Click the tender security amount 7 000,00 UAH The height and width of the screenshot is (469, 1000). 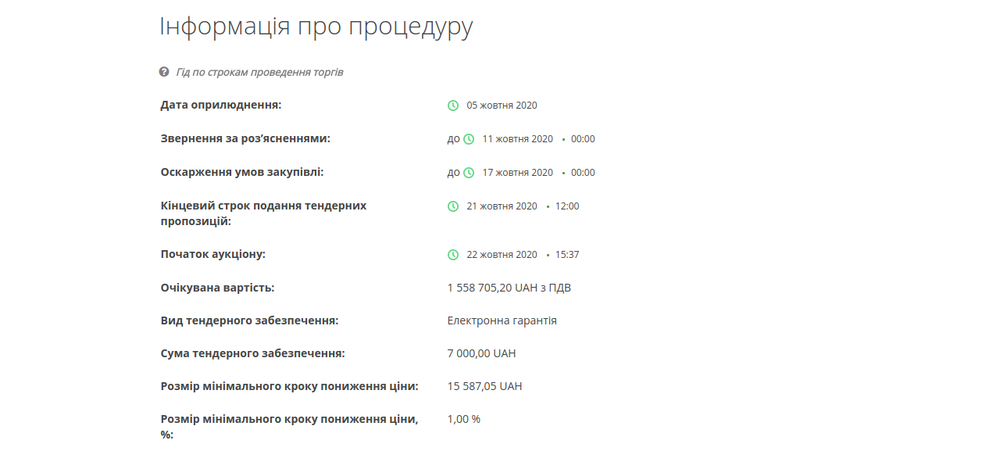[x=481, y=354]
